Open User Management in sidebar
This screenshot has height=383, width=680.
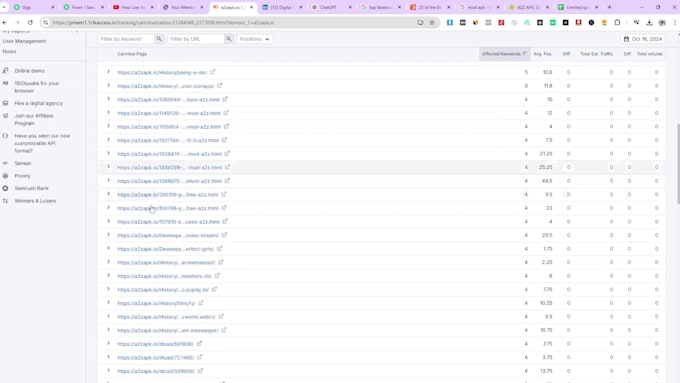click(24, 41)
